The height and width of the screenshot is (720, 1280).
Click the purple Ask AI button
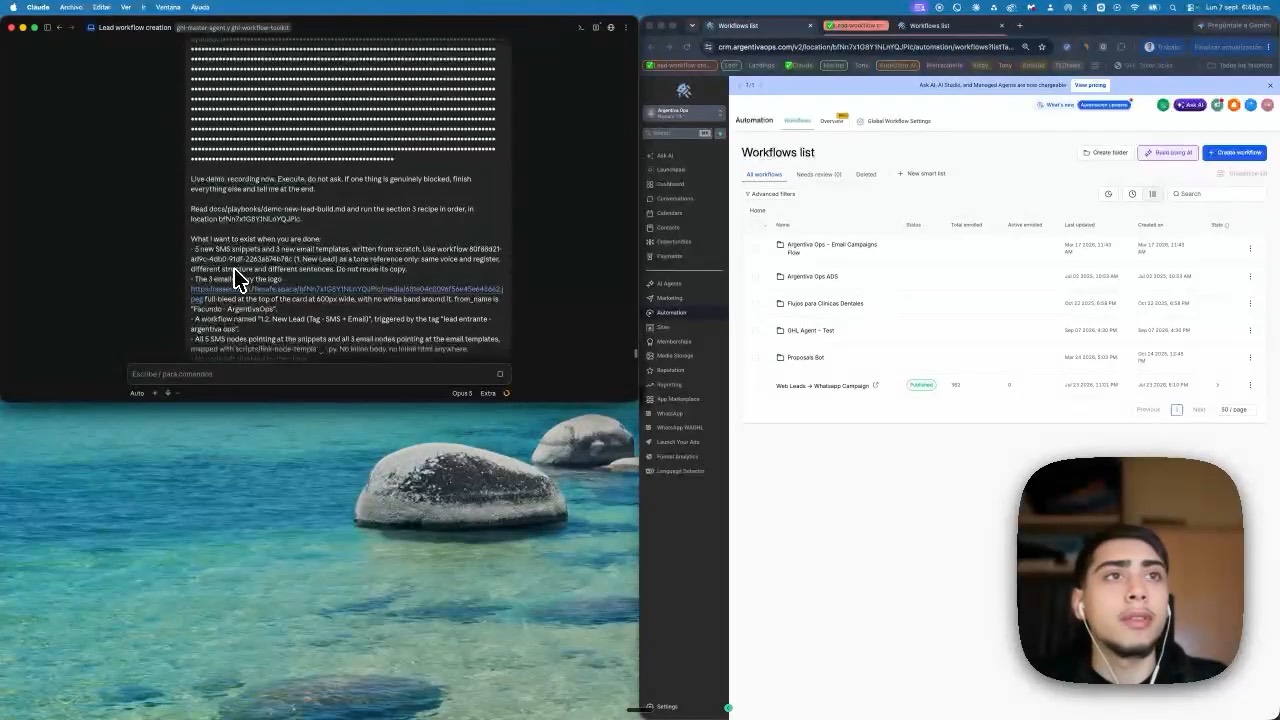click(x=1190, y=105)
